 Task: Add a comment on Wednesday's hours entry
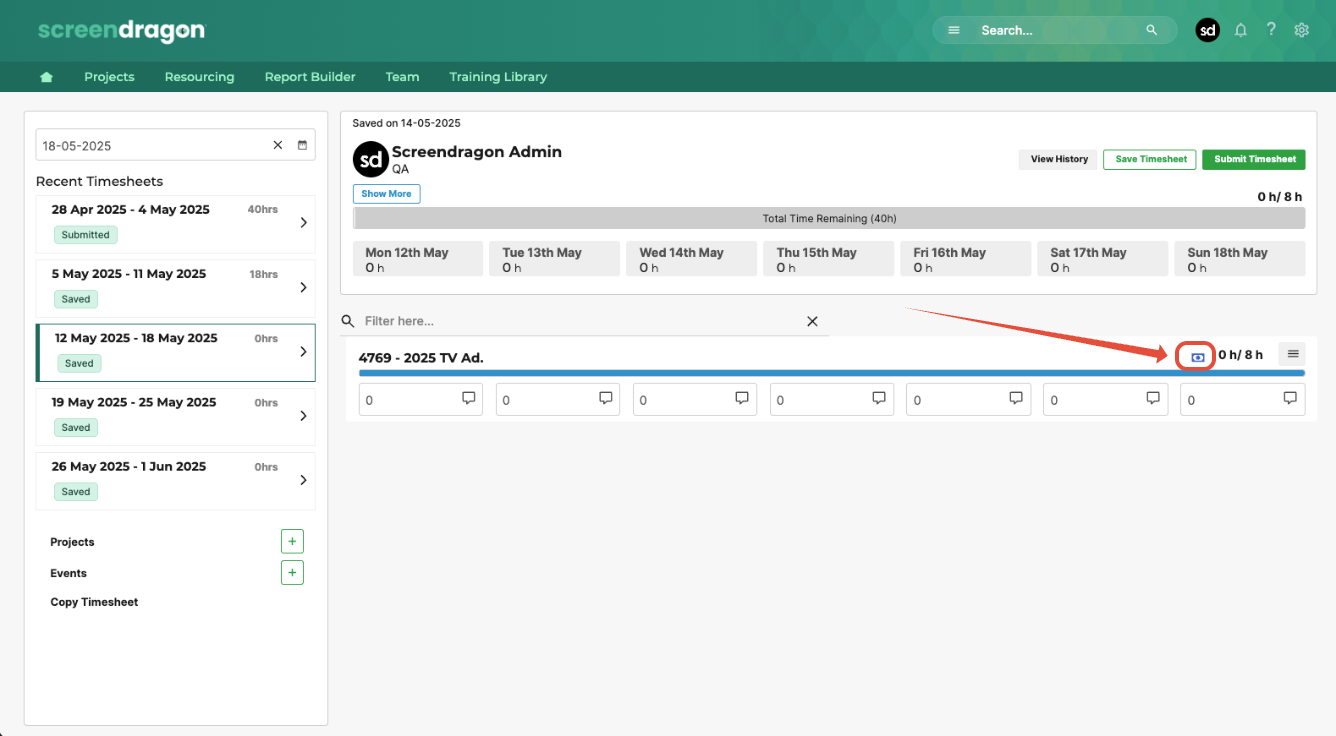[742, 398]
